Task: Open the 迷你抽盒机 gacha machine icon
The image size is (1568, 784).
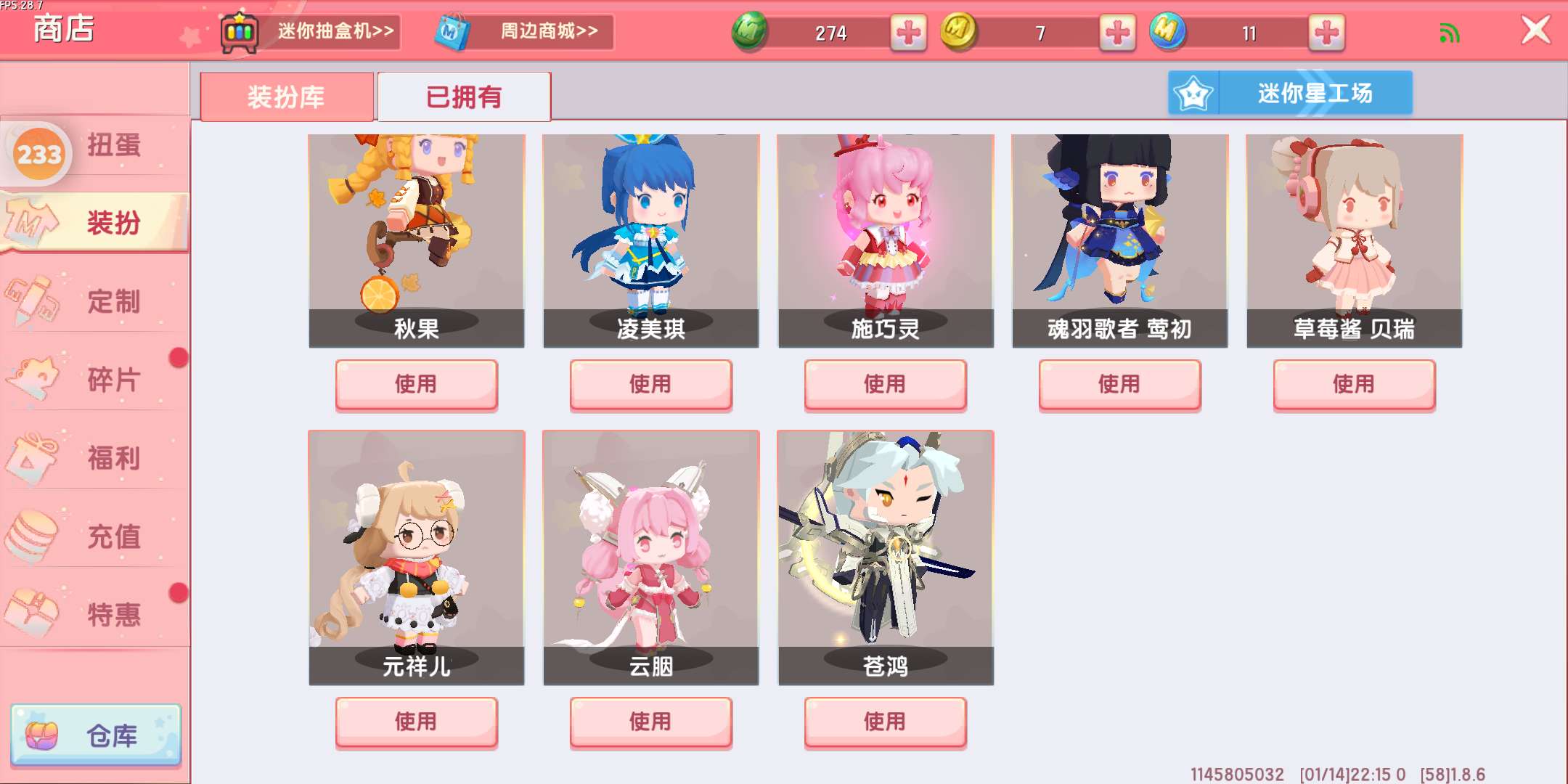Action: pos(239,33)
